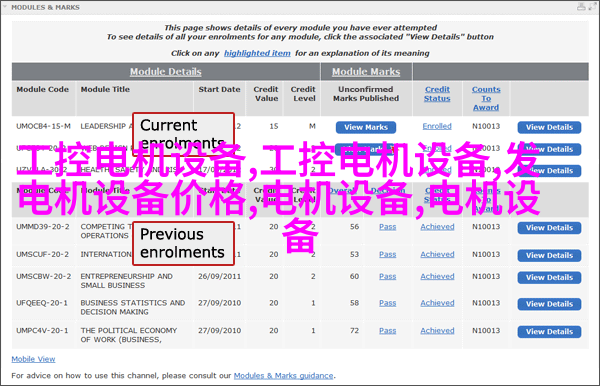Click the start date 26/09/2011

click(x=219, y=276)
